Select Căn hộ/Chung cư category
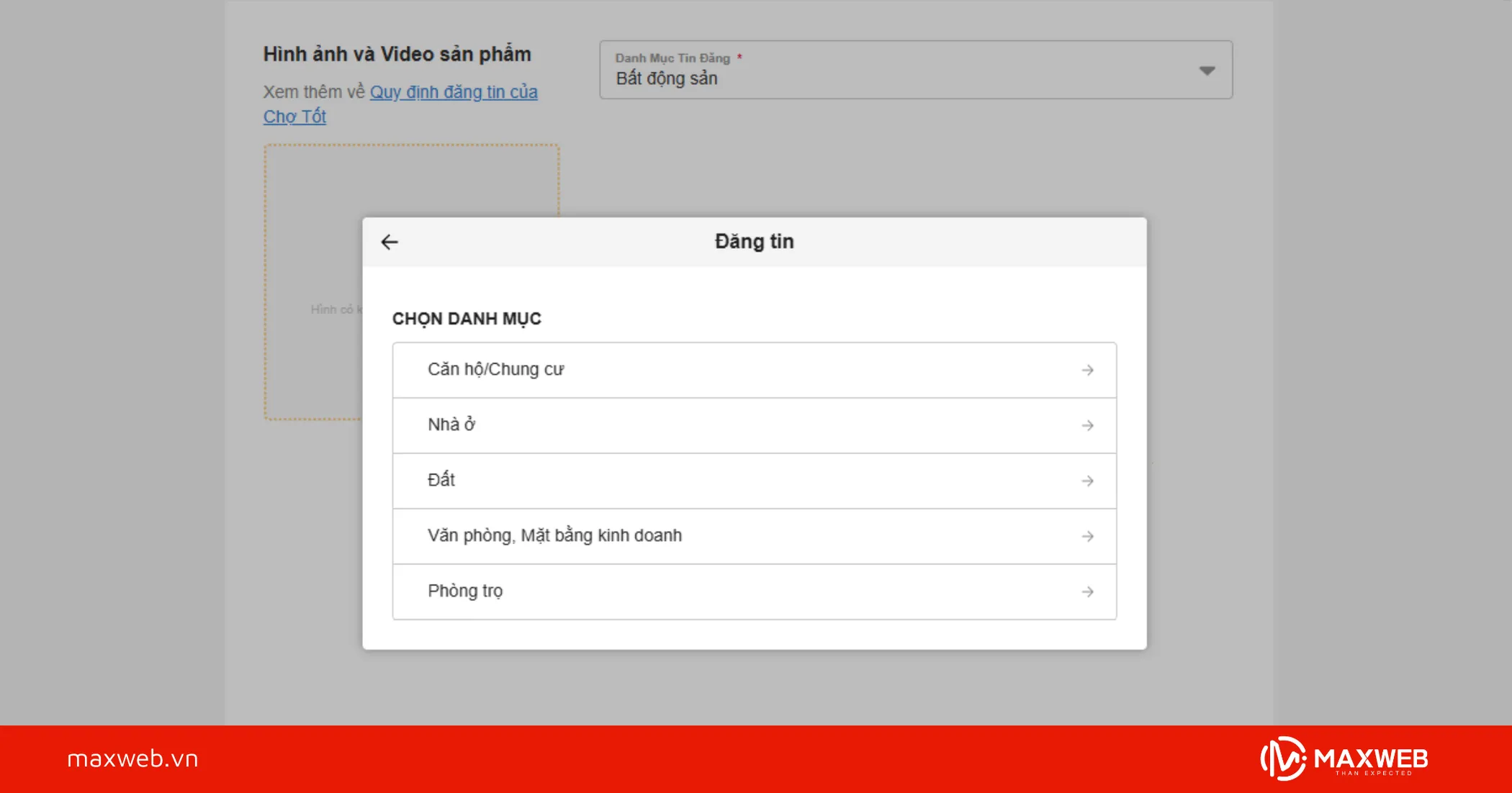 pos(495,370)
